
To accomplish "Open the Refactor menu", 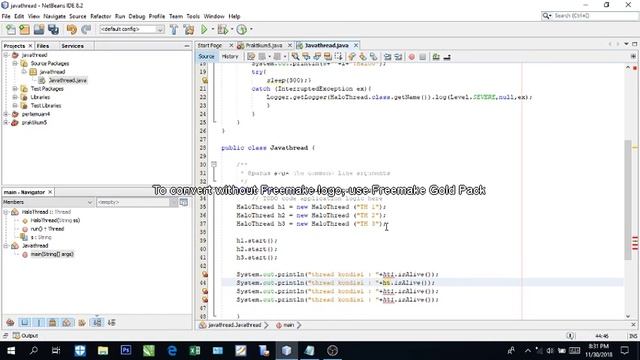I will point(100,16).
